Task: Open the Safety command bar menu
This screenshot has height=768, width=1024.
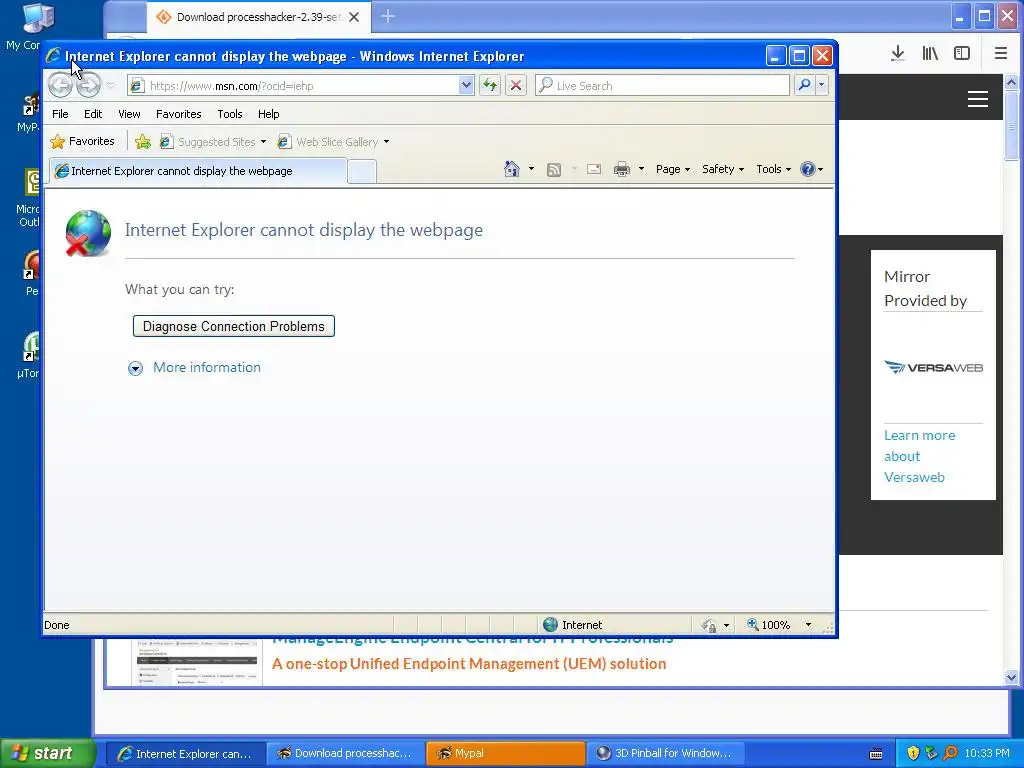Action: pyautogui.click(x=722, y=169)
